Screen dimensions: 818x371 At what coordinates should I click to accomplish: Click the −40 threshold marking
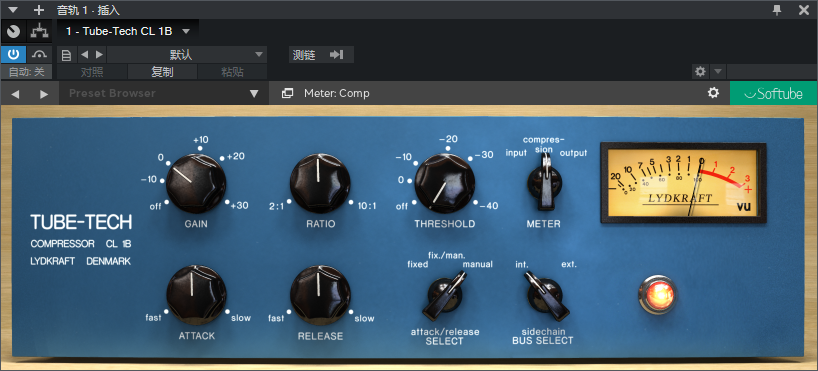click(488, 206)
